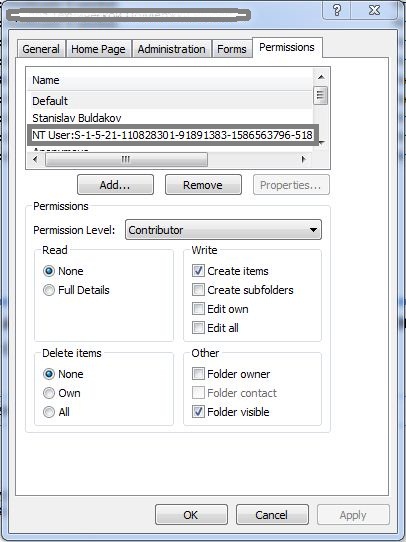Click the help question mark icon
This screenshot has width=406, height=542.
[x=336, y=10]
